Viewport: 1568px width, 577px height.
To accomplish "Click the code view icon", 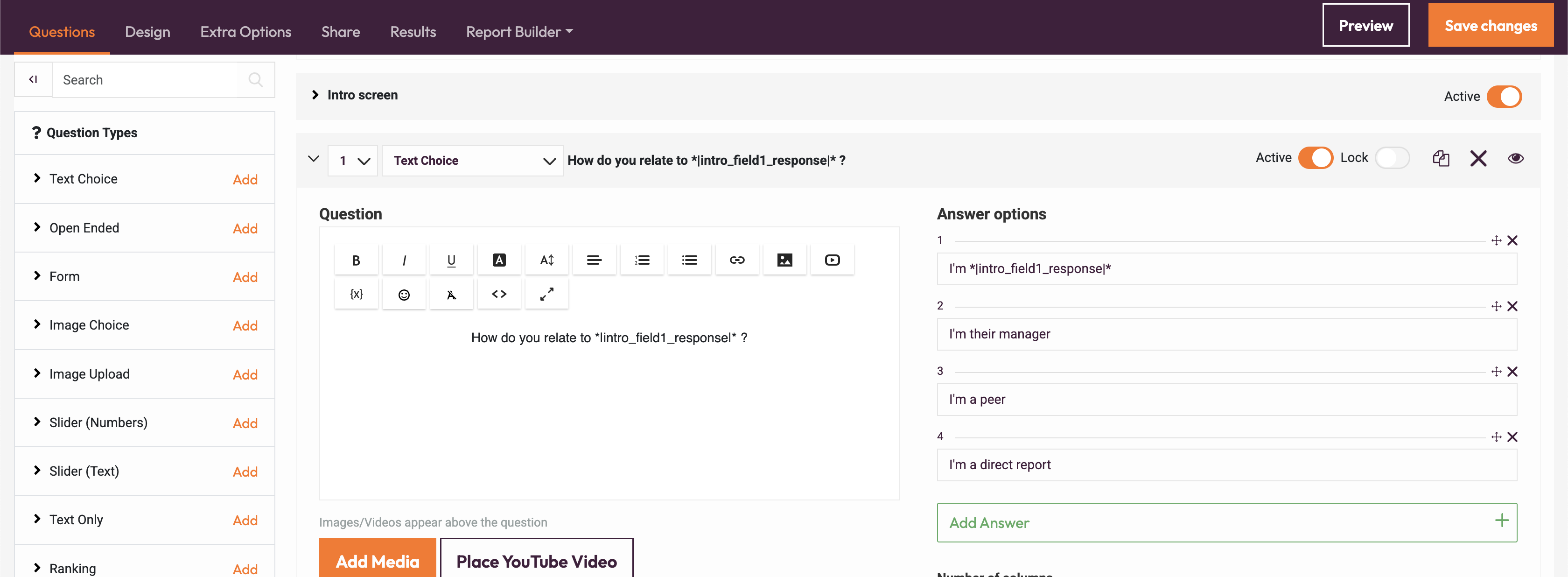I will [498, 295].
